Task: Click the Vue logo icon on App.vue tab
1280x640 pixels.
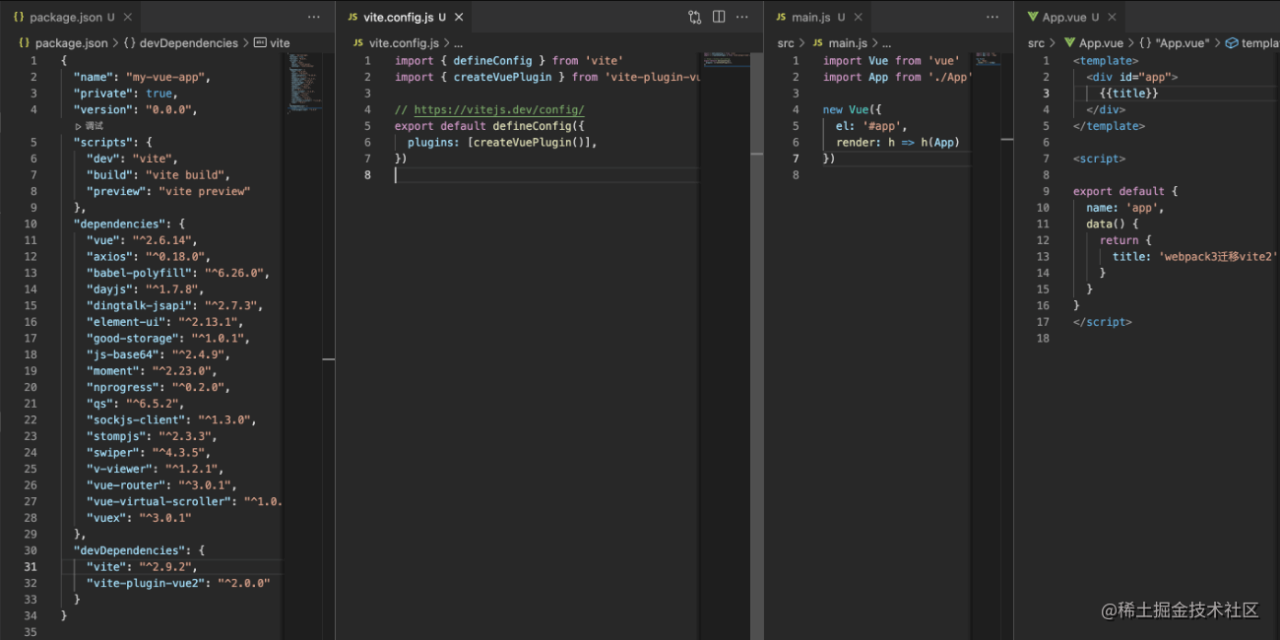Action: click(x=1032, y=18)
